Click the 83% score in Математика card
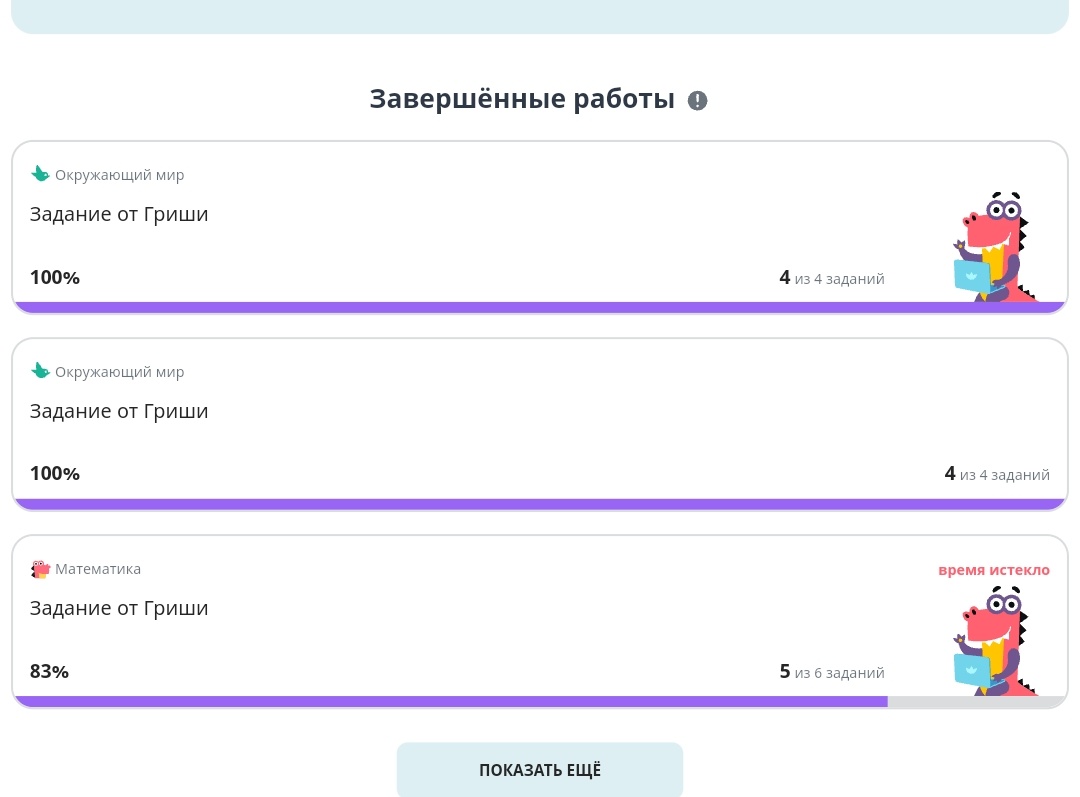This screenshot has width=1080, height=797. (x=49, y=671)
